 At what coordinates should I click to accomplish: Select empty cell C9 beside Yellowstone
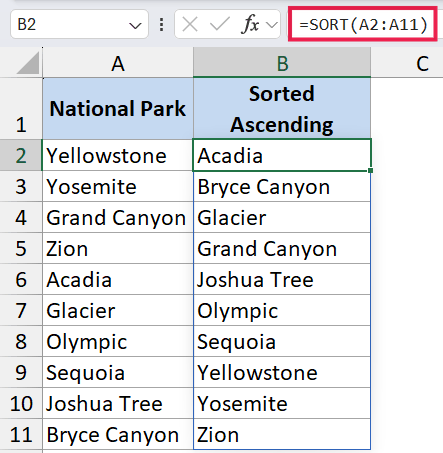tap(407, 372)
